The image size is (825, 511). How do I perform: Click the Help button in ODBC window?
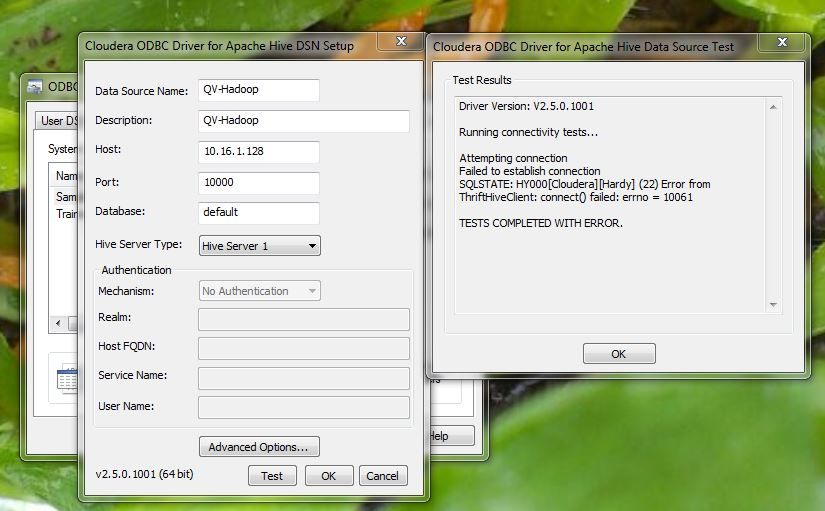[452, 436]
